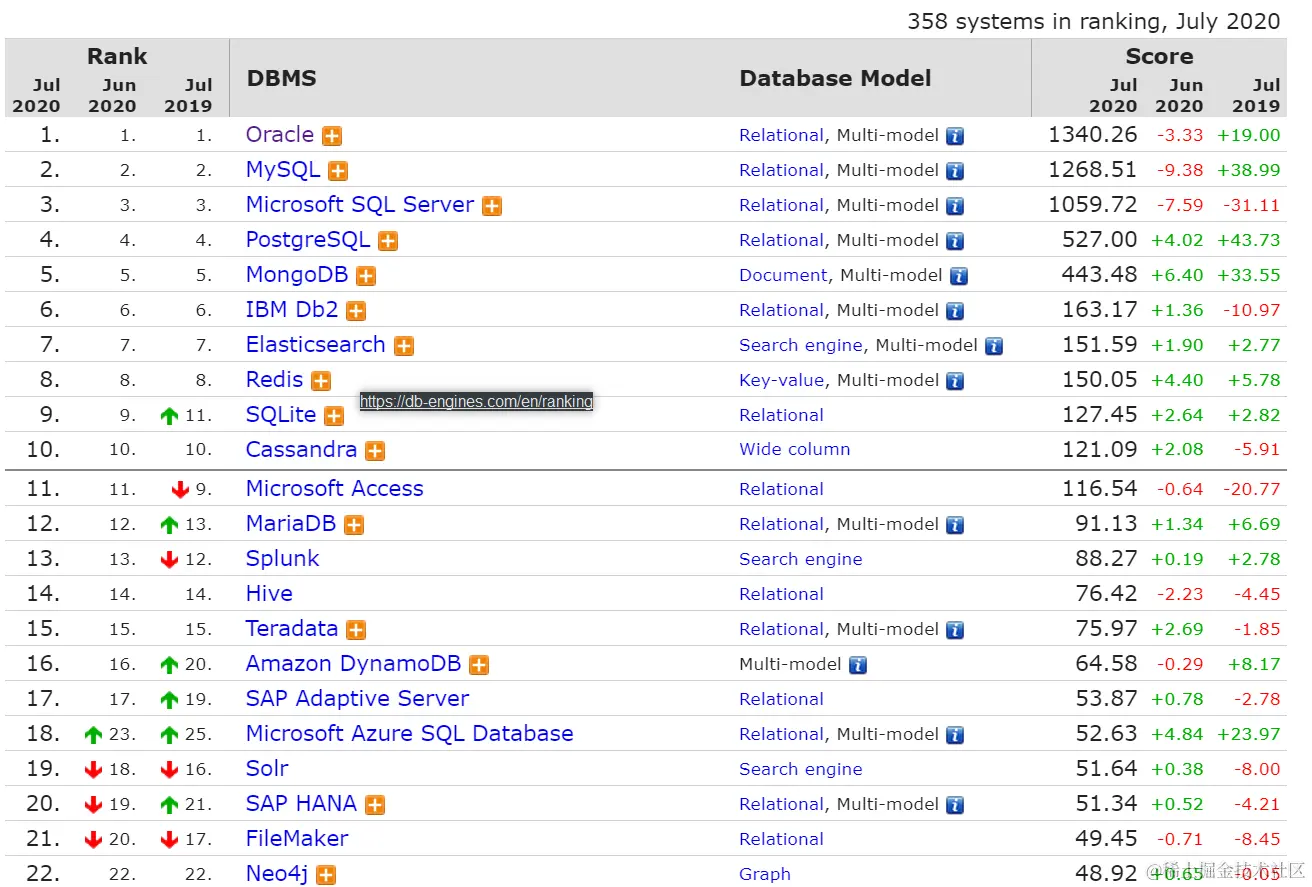Click the orange plus icon beside Neo4j
Viewport: 1312px width, 887px height.
click(x=326, y=875)
